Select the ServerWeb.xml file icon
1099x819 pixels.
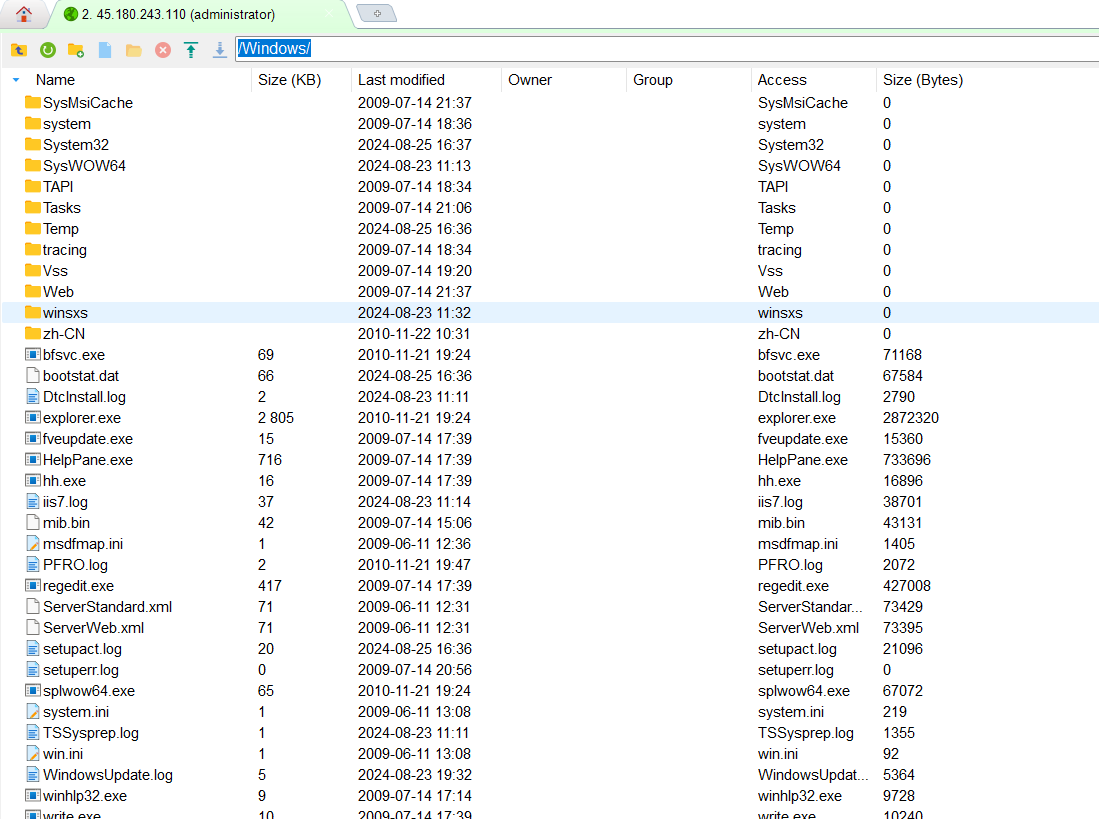click(x=32, y=628)
